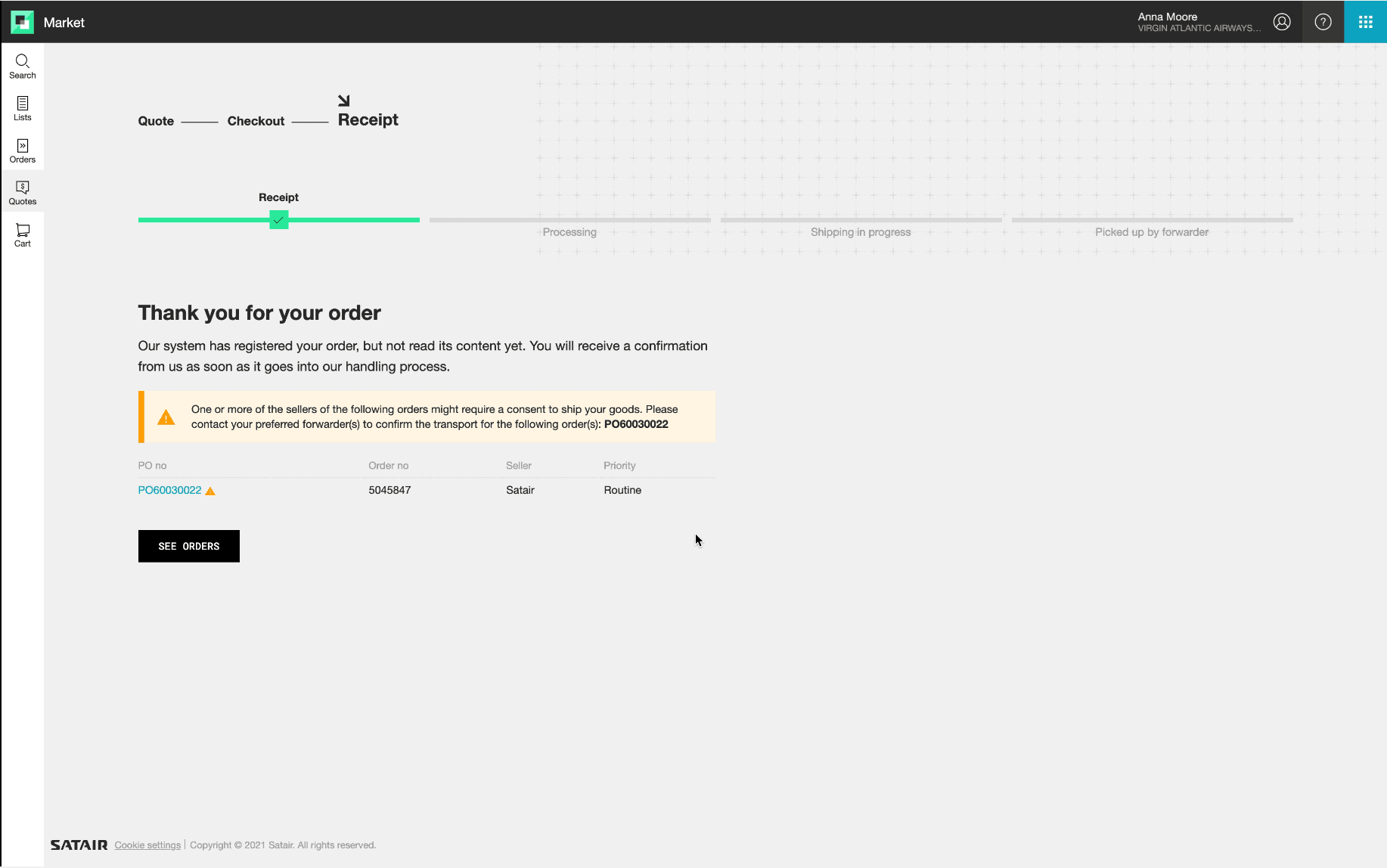Click order number 5045847
The width and height of the screenshot is (1387, 868).
(389, 490)
